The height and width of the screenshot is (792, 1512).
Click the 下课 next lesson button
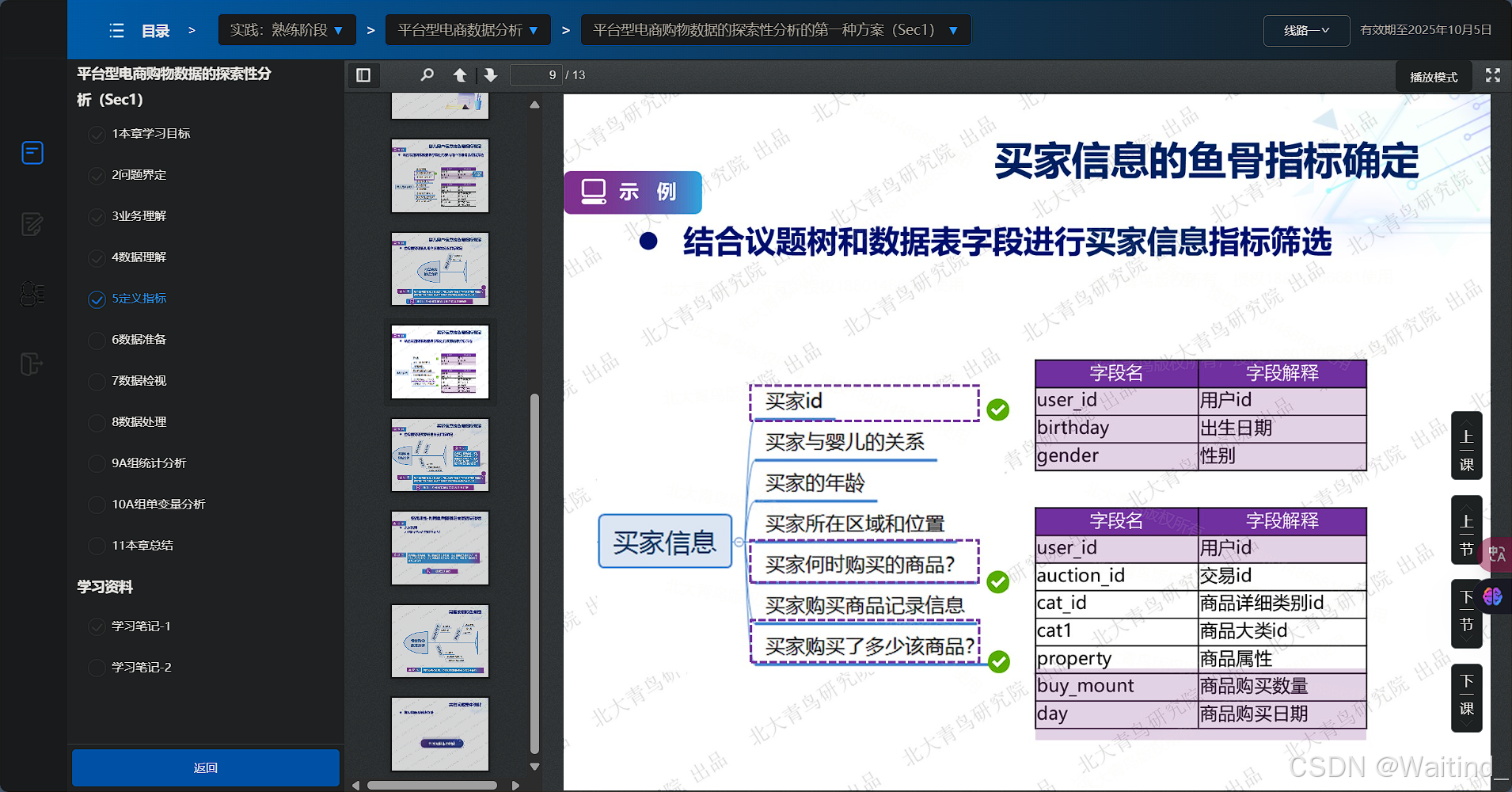(1466, 698)
